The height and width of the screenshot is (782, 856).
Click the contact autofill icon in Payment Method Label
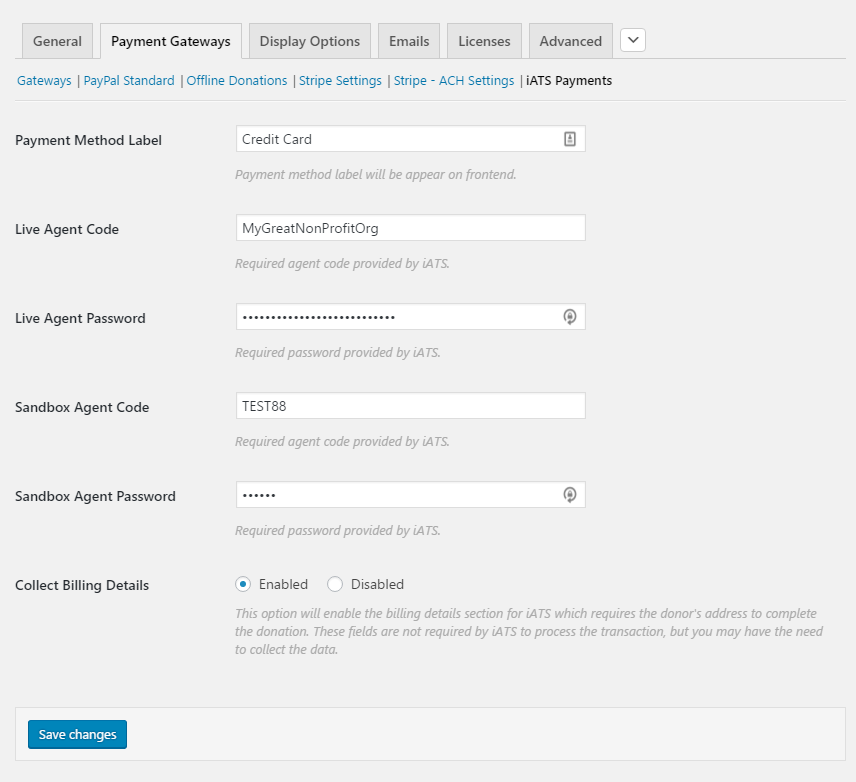(x=569, y=139)
